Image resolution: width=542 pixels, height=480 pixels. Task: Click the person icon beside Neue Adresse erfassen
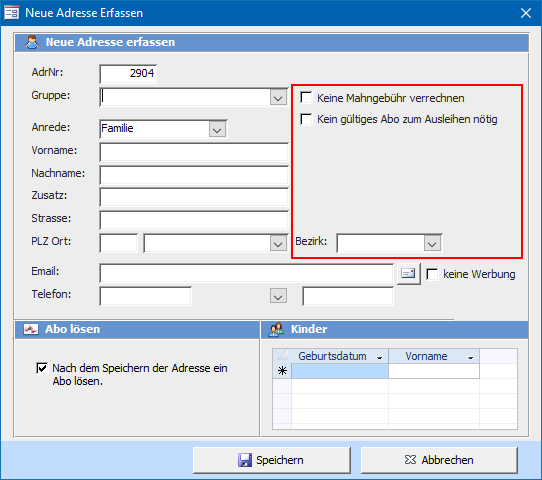32,42
